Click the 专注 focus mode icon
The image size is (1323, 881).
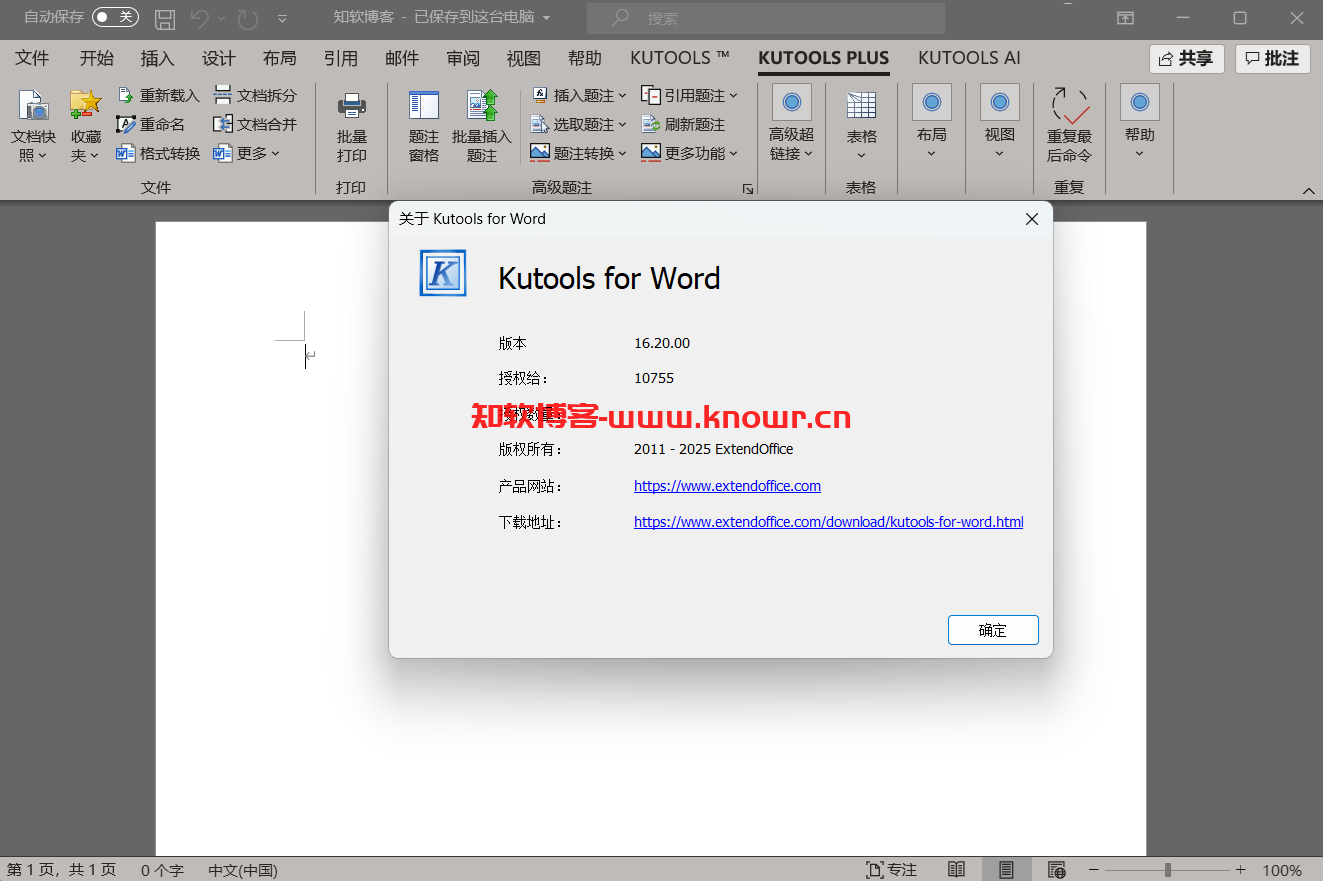coord(891,870)
